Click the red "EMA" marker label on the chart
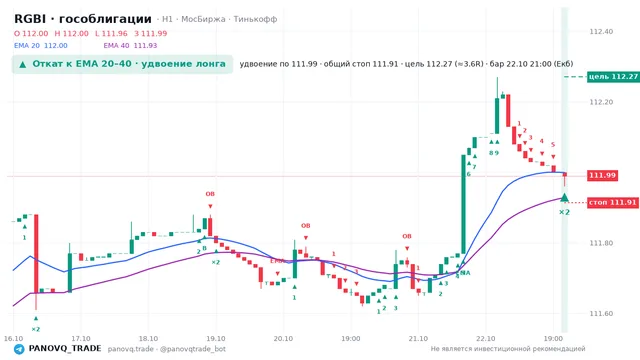 coord(277,261)
